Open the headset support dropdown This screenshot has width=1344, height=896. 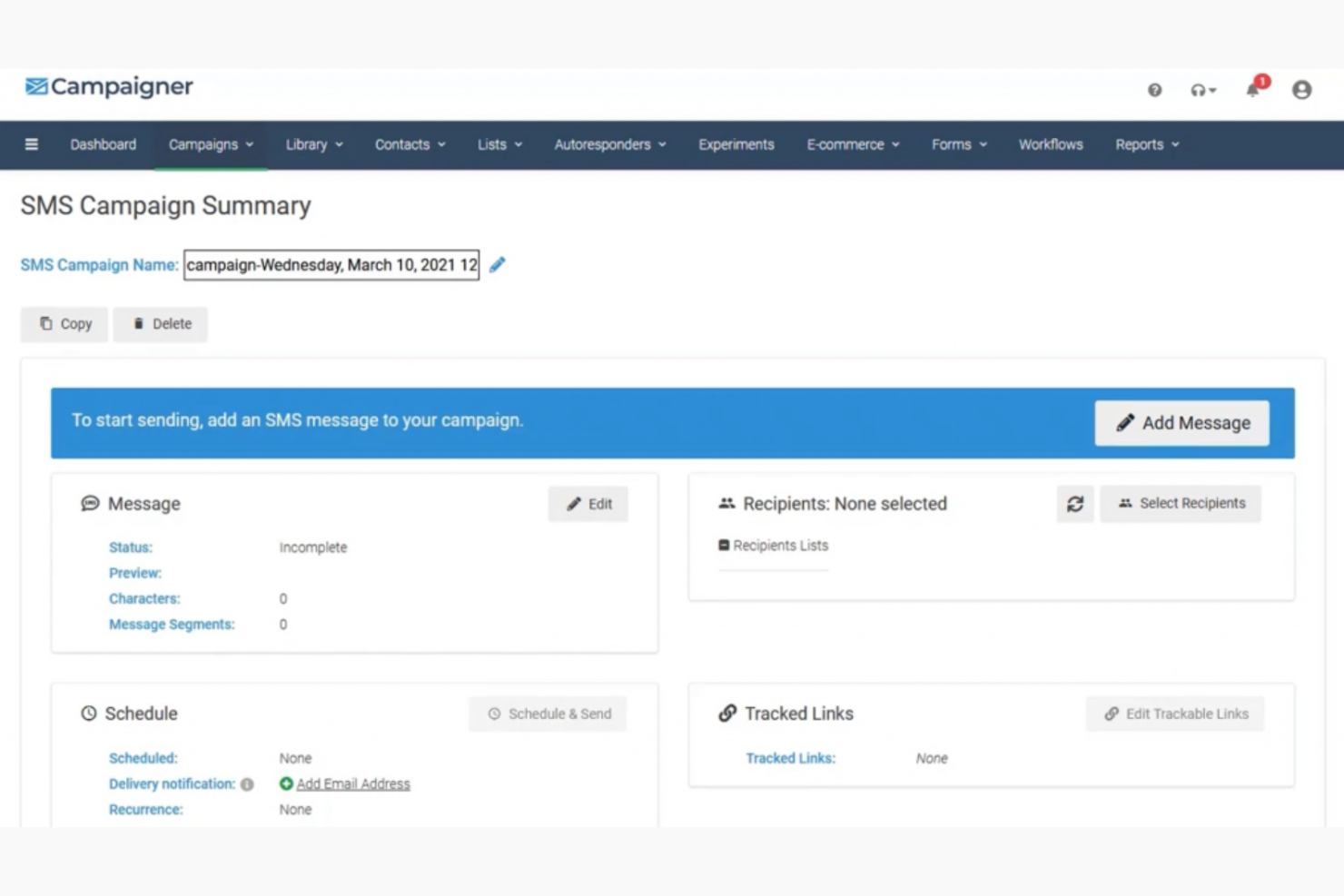pos(1202,91)
